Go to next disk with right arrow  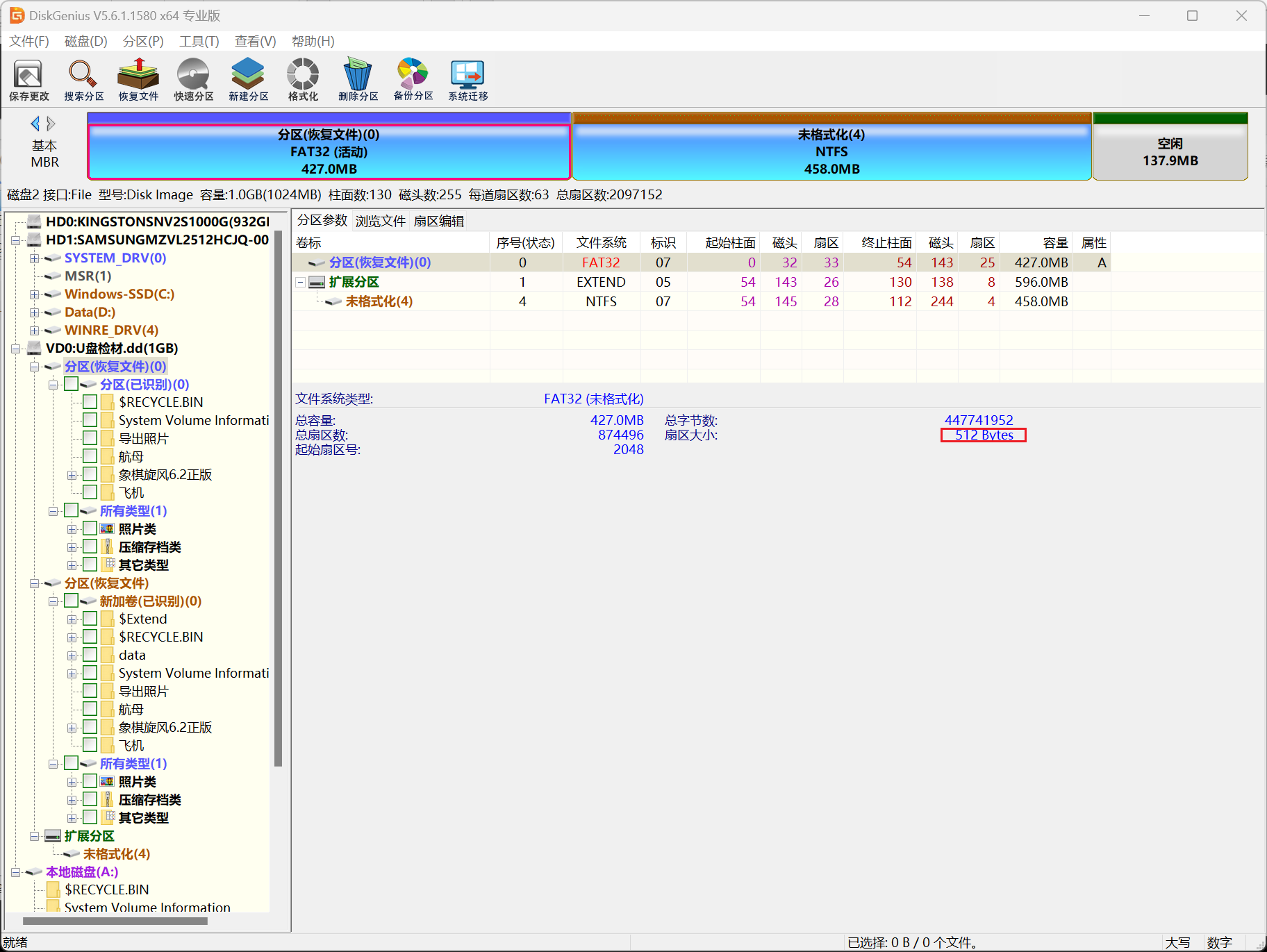(51, 124)
